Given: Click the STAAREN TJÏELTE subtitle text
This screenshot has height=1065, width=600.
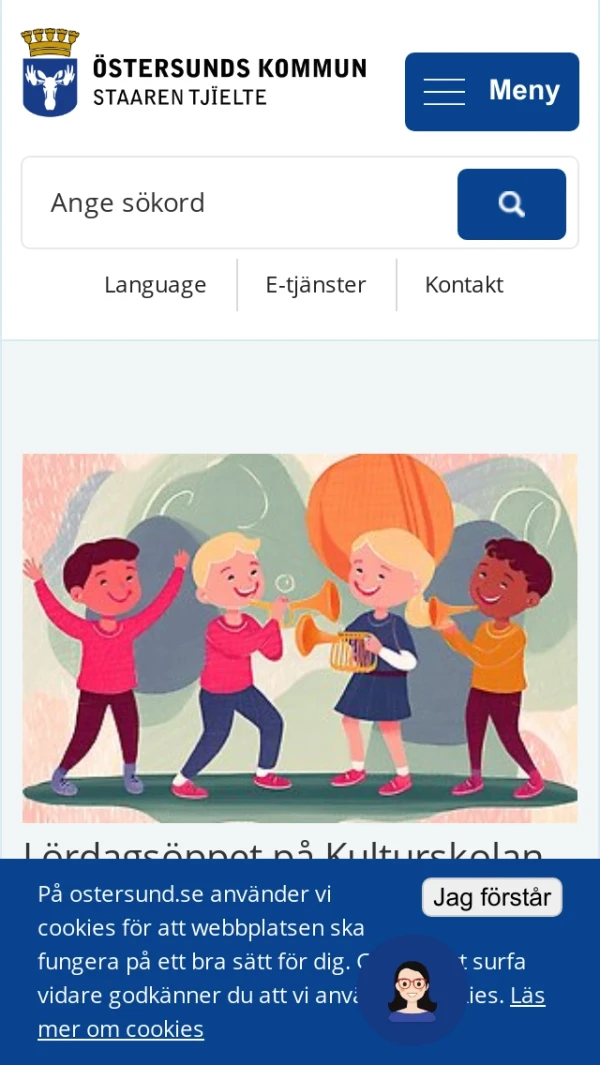Looking at the screenshot, I should pos(179,97).
